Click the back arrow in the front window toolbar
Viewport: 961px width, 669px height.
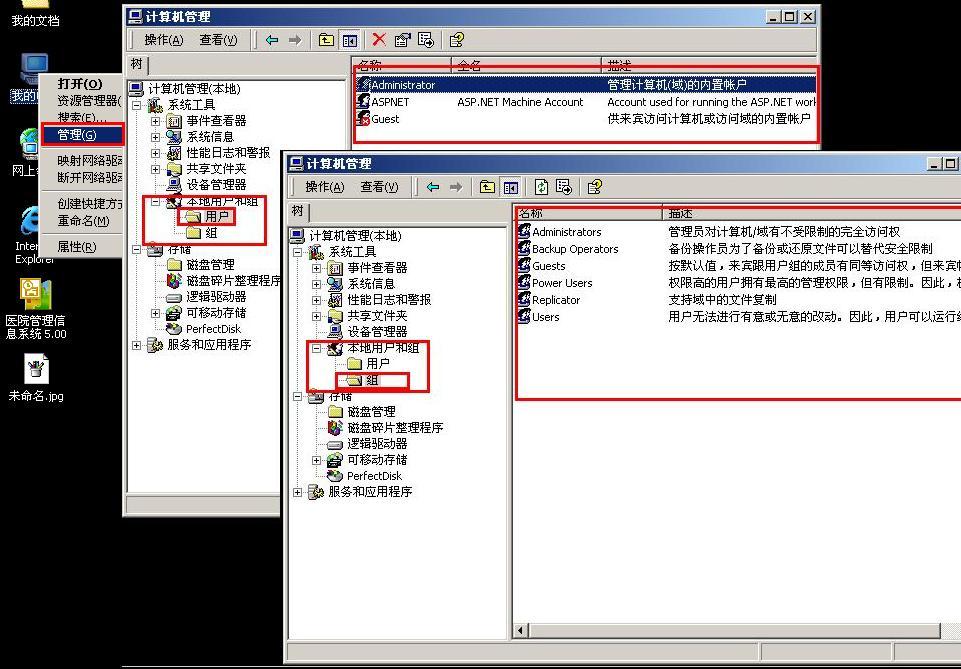pyautogui.click(x=433, y=187)
